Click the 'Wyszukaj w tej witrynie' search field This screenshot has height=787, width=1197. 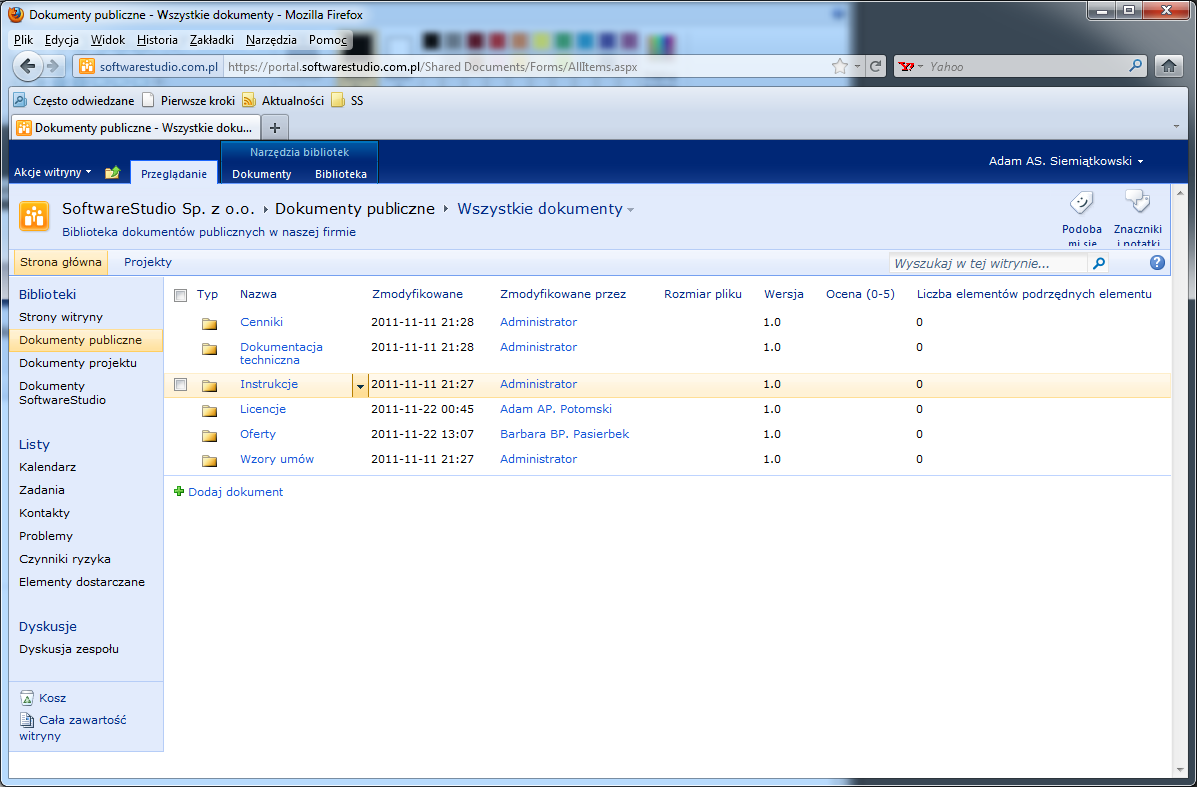coord(989,263)
